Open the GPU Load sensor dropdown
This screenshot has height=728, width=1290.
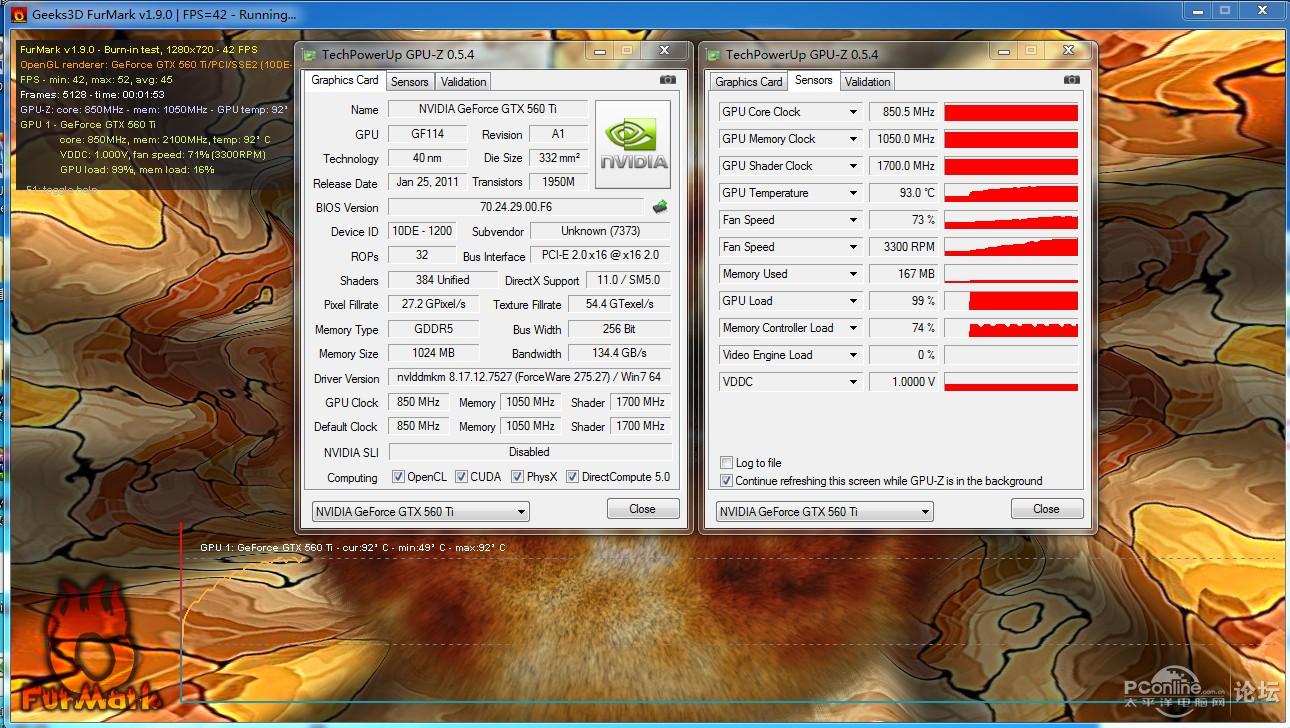(853, 301)
